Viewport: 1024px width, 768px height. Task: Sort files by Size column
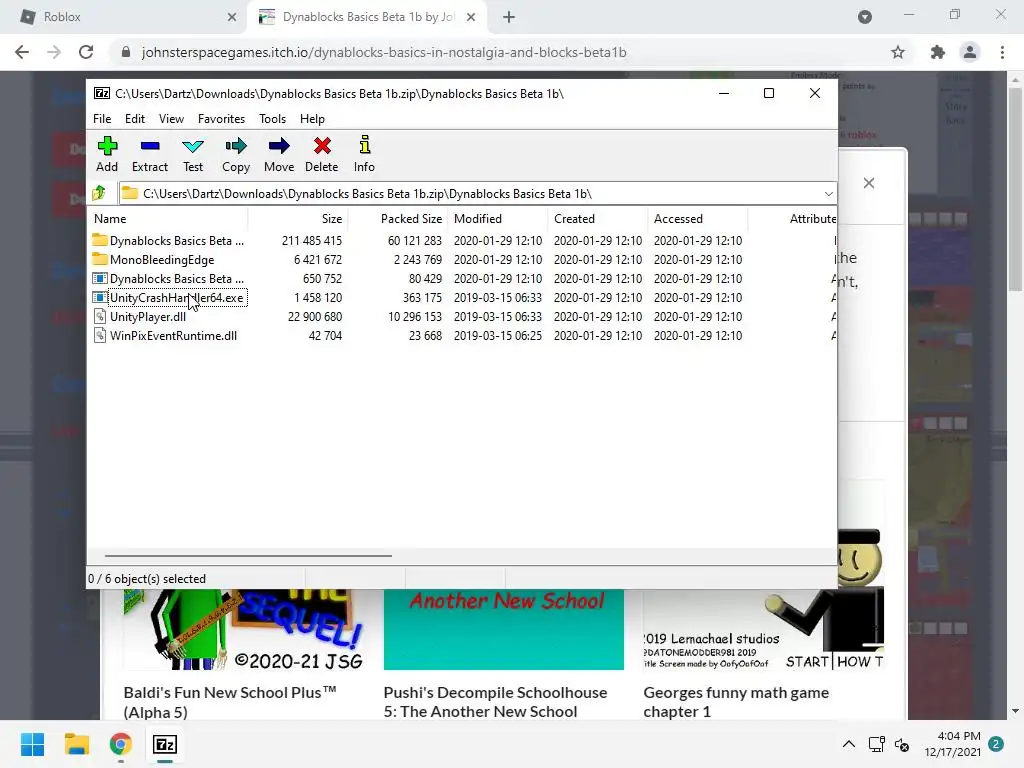298,219
